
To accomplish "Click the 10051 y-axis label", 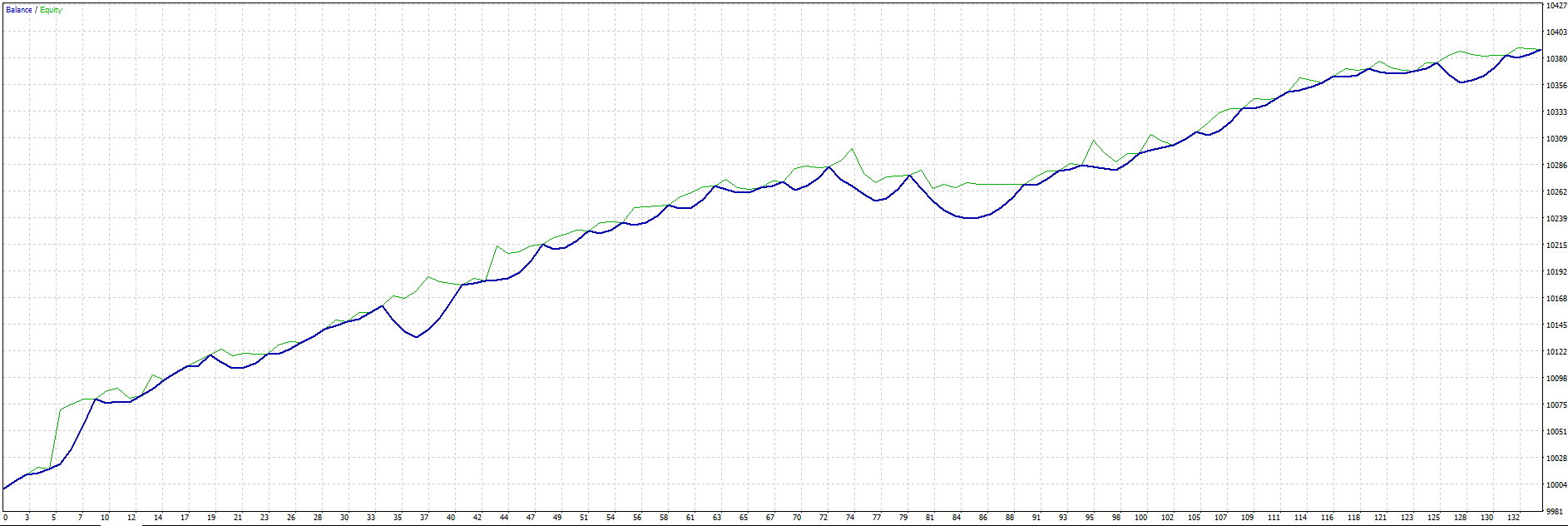I will pyautogui.click(x=1556, y=431).
